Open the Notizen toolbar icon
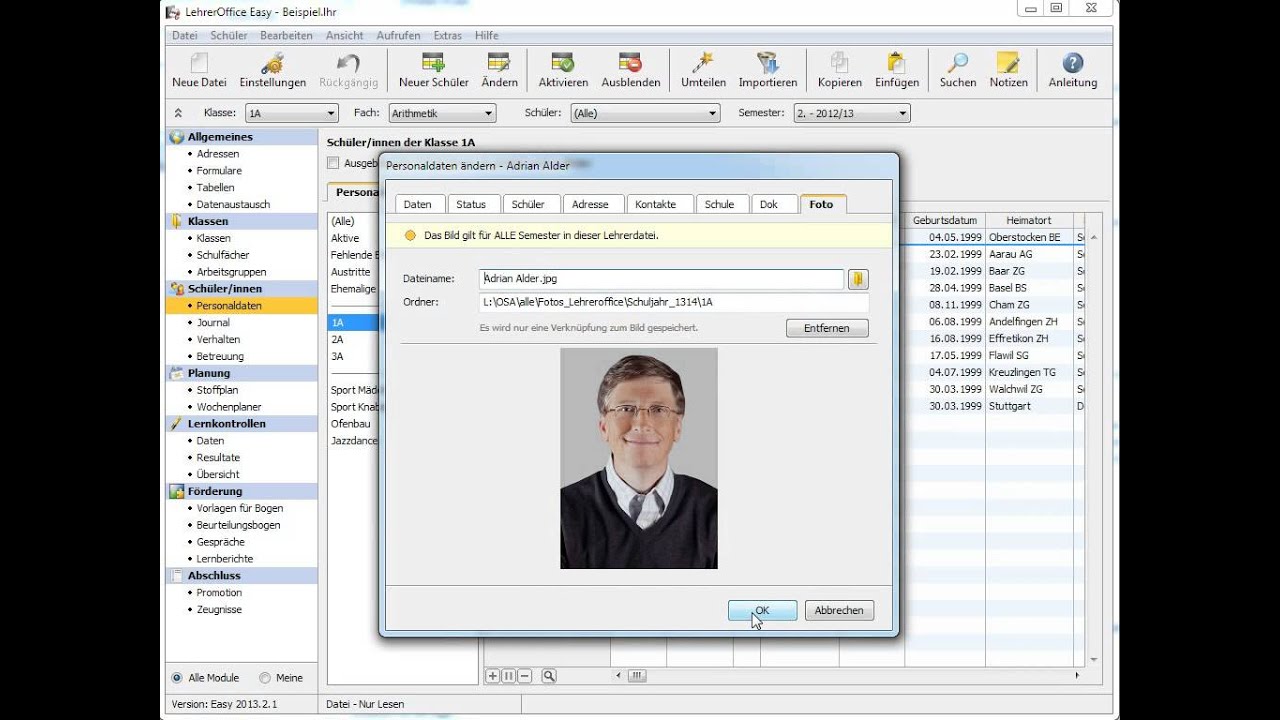1280x720 pixels. [x=1008, y=70]
